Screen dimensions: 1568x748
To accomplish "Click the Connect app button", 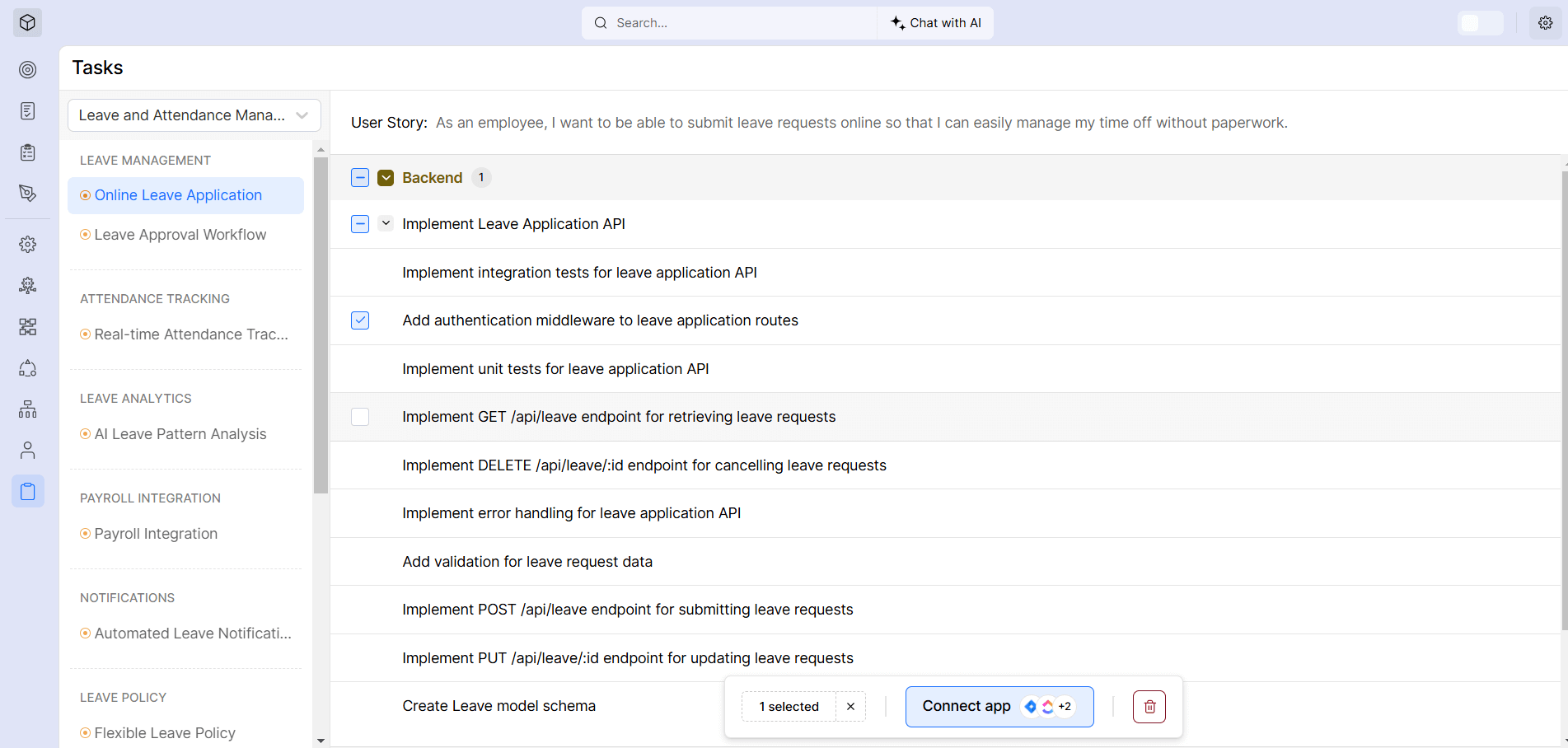I will tap(999, 707).
